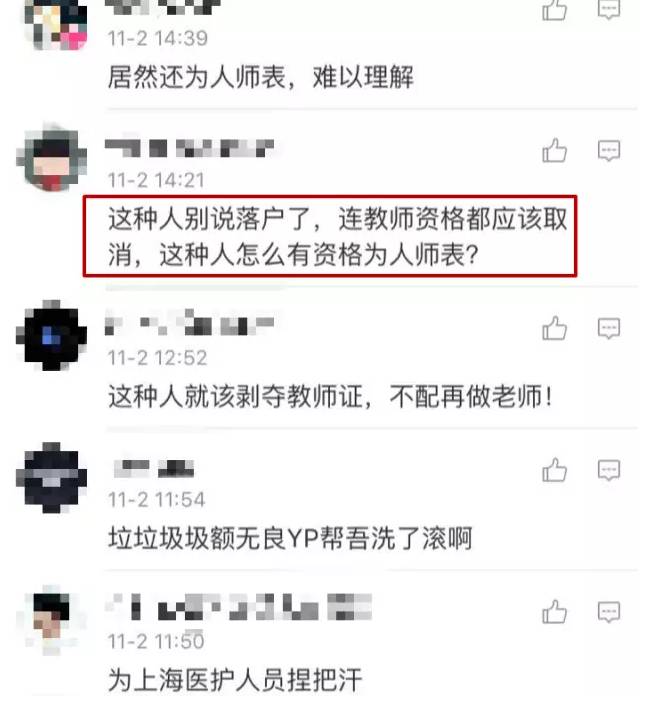This screenshot has width=649, height=701.
Task: Open the username above 11-2 11:50
Action: click(239, 607)
